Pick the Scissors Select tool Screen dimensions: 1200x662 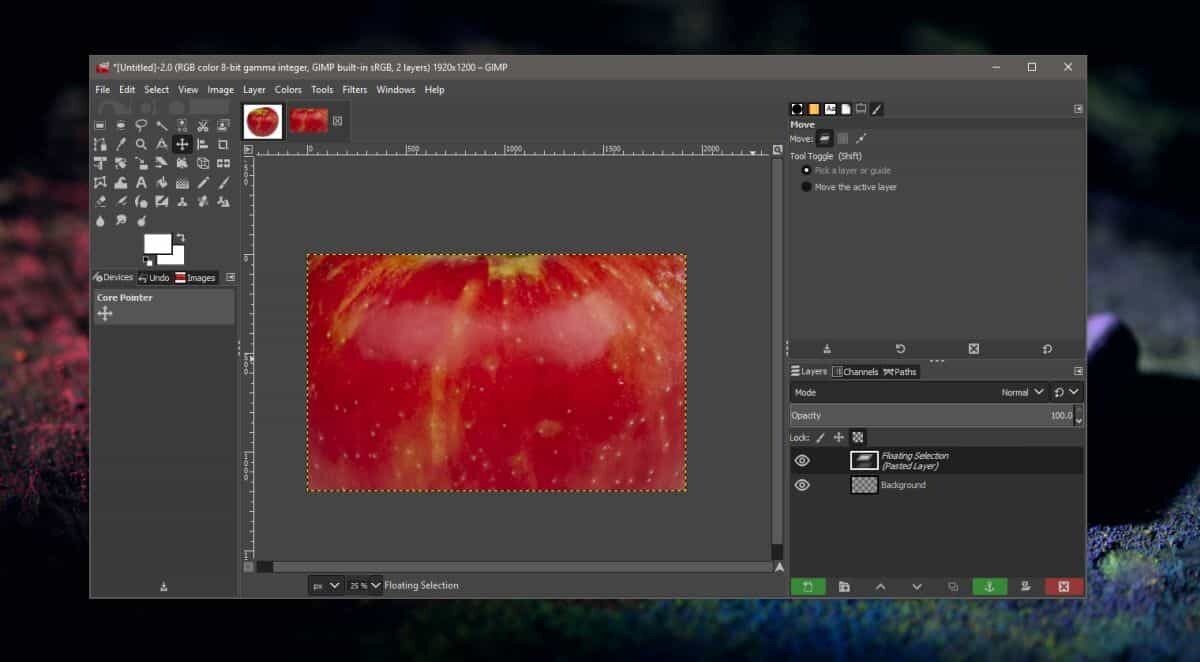pos(202,126)
